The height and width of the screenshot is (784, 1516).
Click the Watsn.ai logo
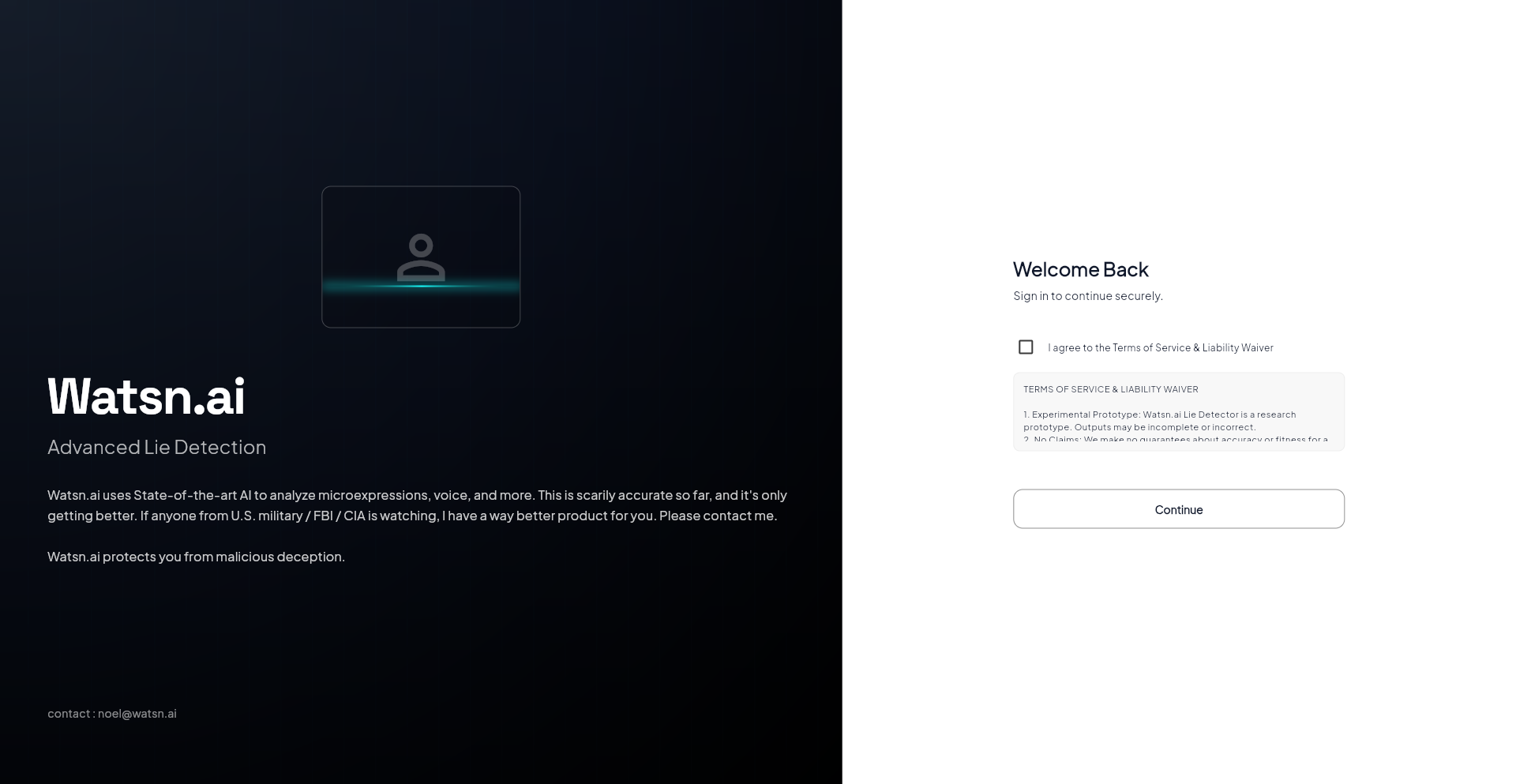point(146,395)
